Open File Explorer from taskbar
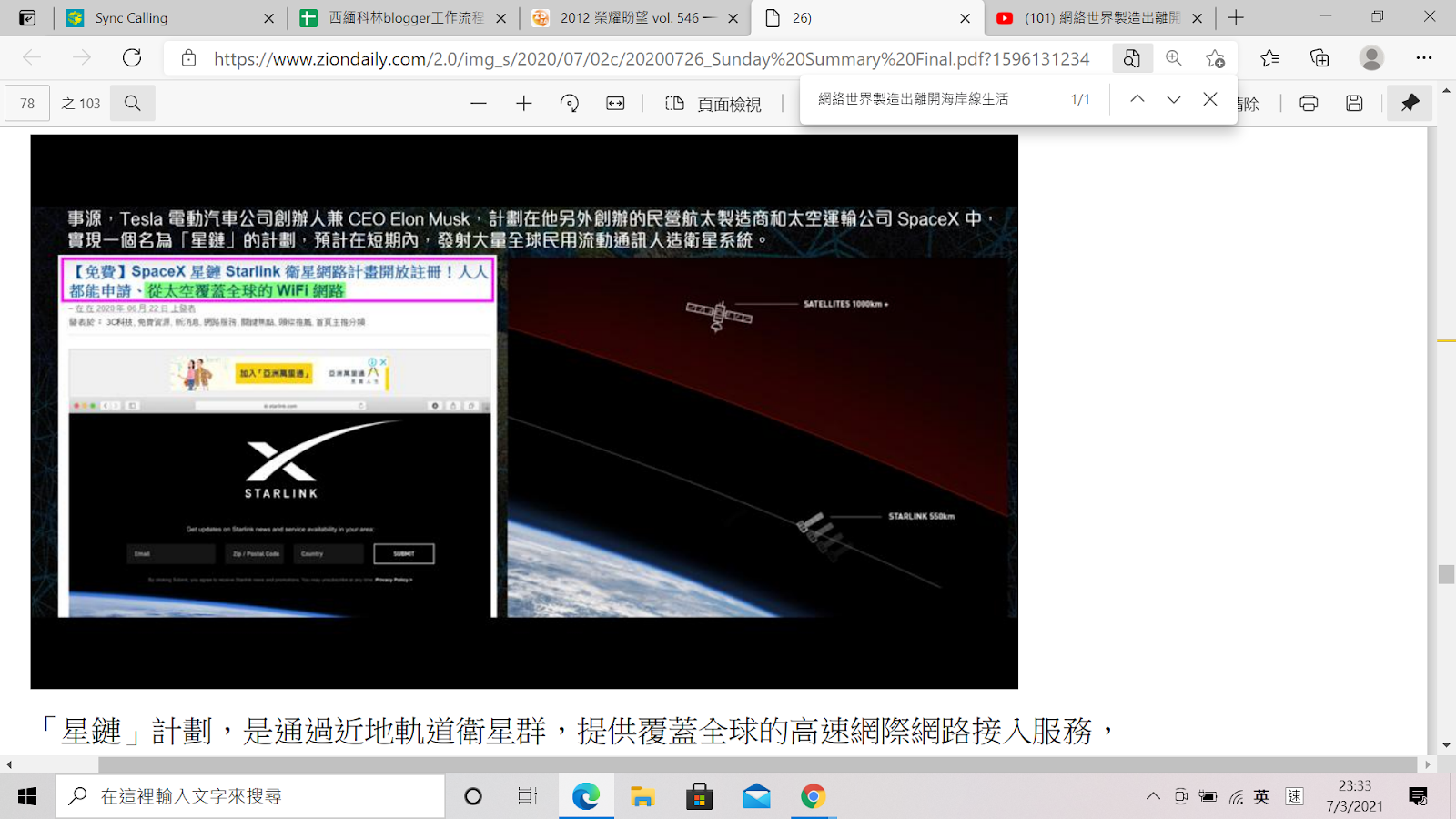This screenshot has height=819, width=1456. 642,796
